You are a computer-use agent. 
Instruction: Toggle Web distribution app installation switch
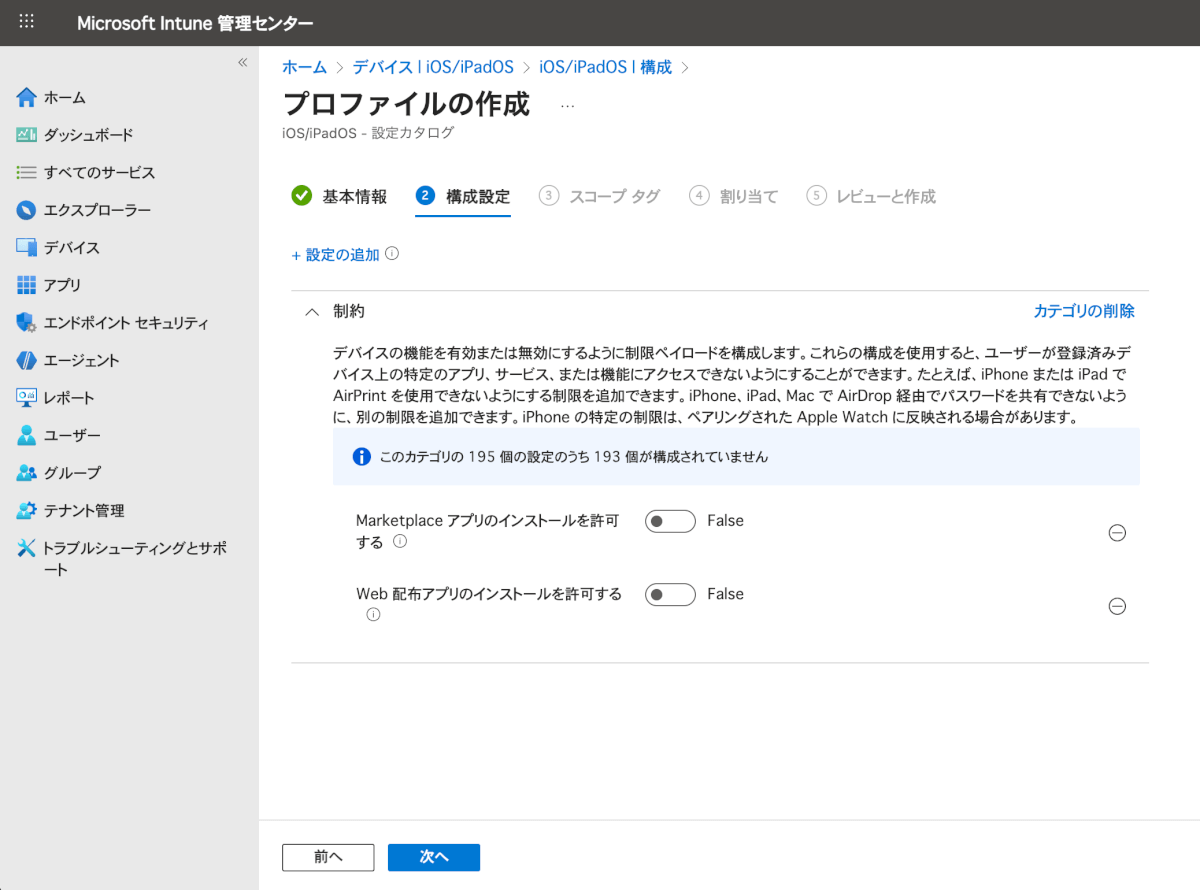pos(670,595)
